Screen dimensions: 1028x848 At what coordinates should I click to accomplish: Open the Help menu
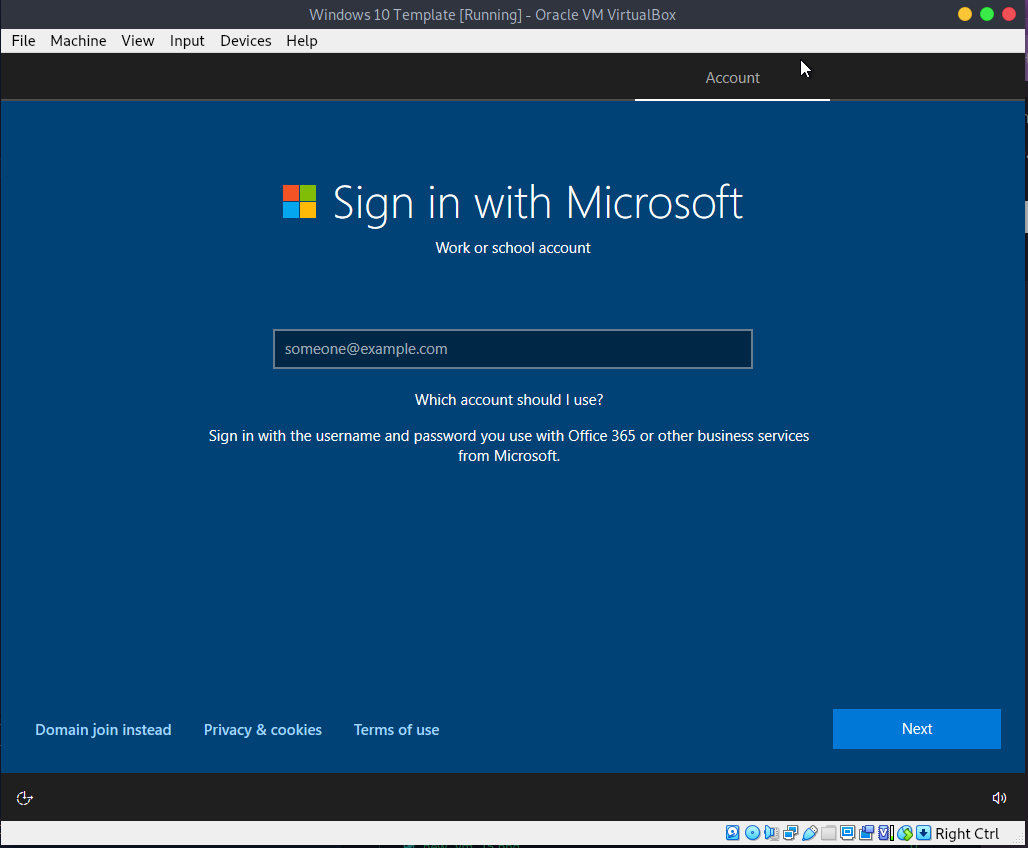(x=302, y=41)
